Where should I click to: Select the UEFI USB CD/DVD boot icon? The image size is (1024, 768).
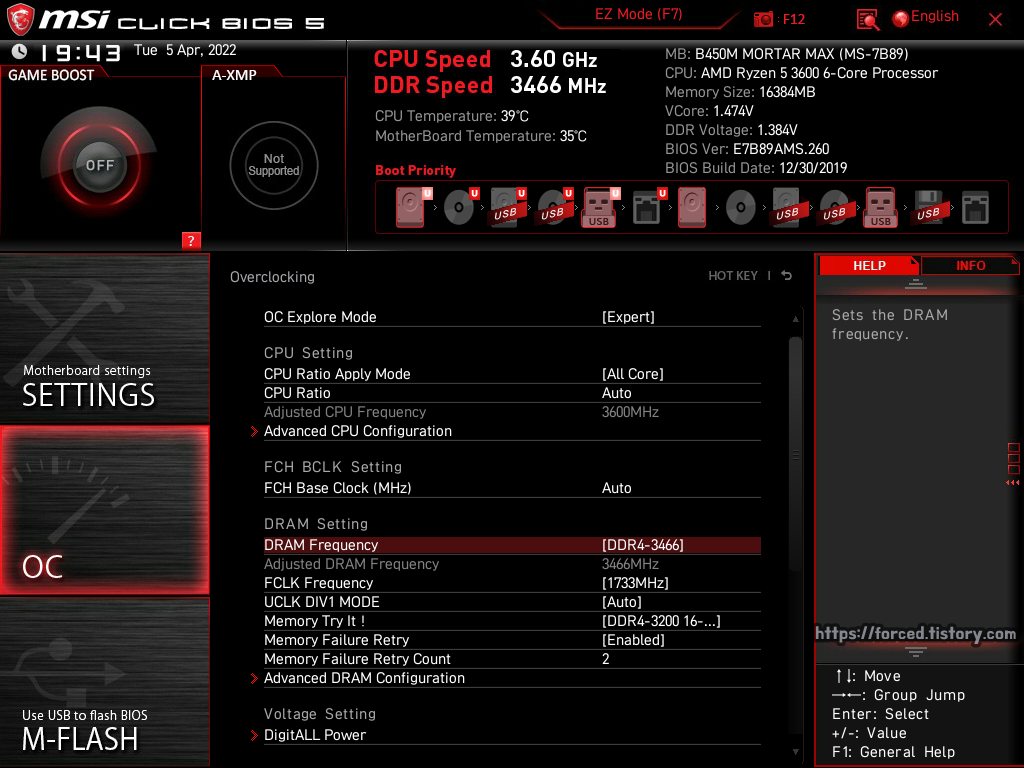pyautogui.click(x=554, y=207)
